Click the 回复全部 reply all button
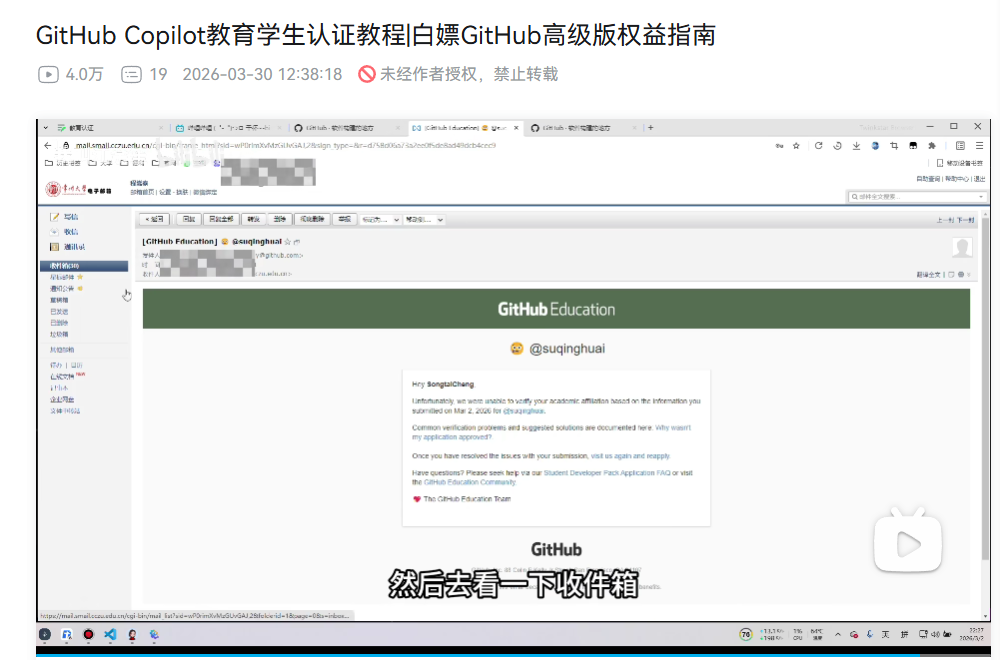 point(221,219)
